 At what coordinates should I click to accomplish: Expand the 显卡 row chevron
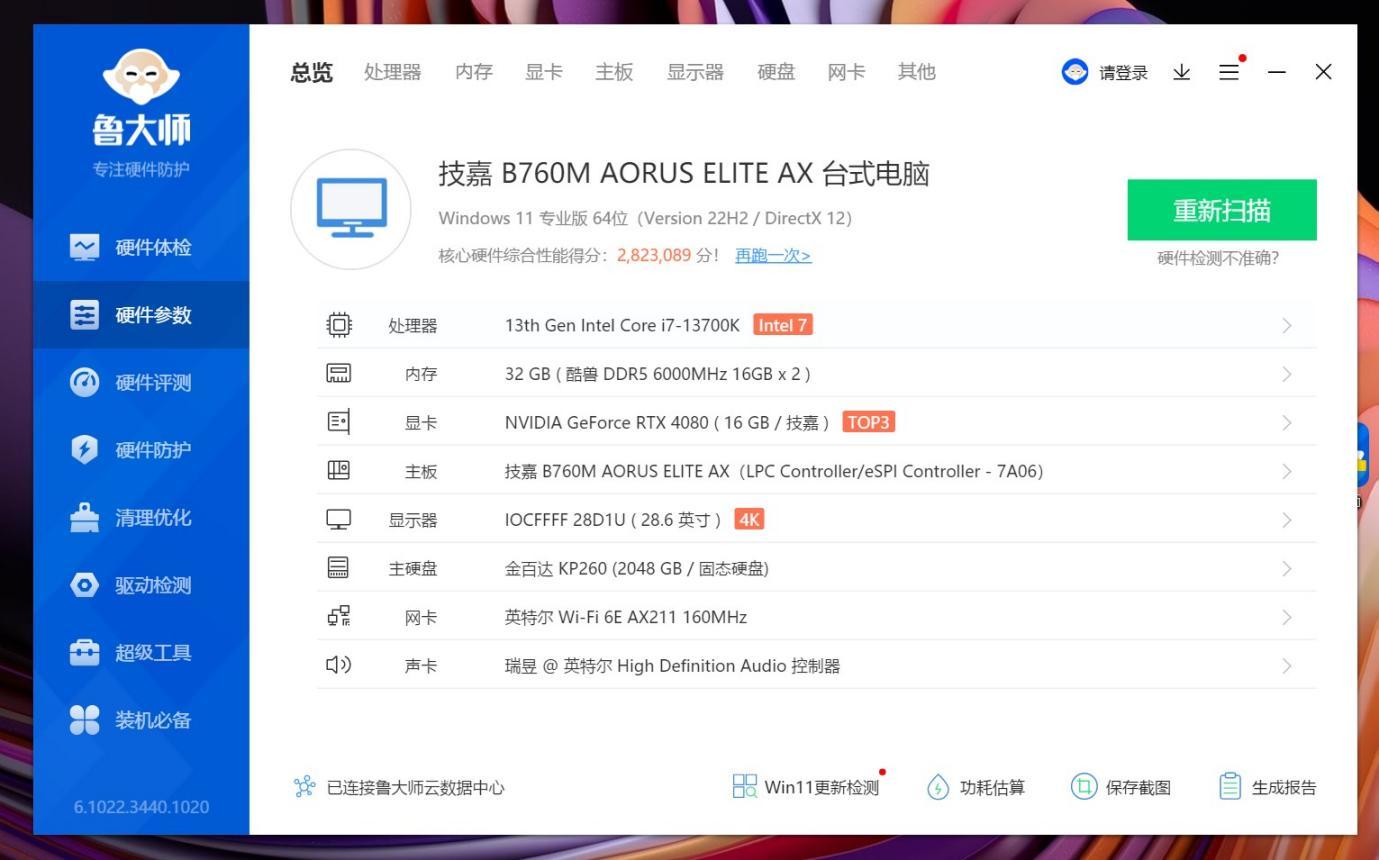pos(1287,422)
